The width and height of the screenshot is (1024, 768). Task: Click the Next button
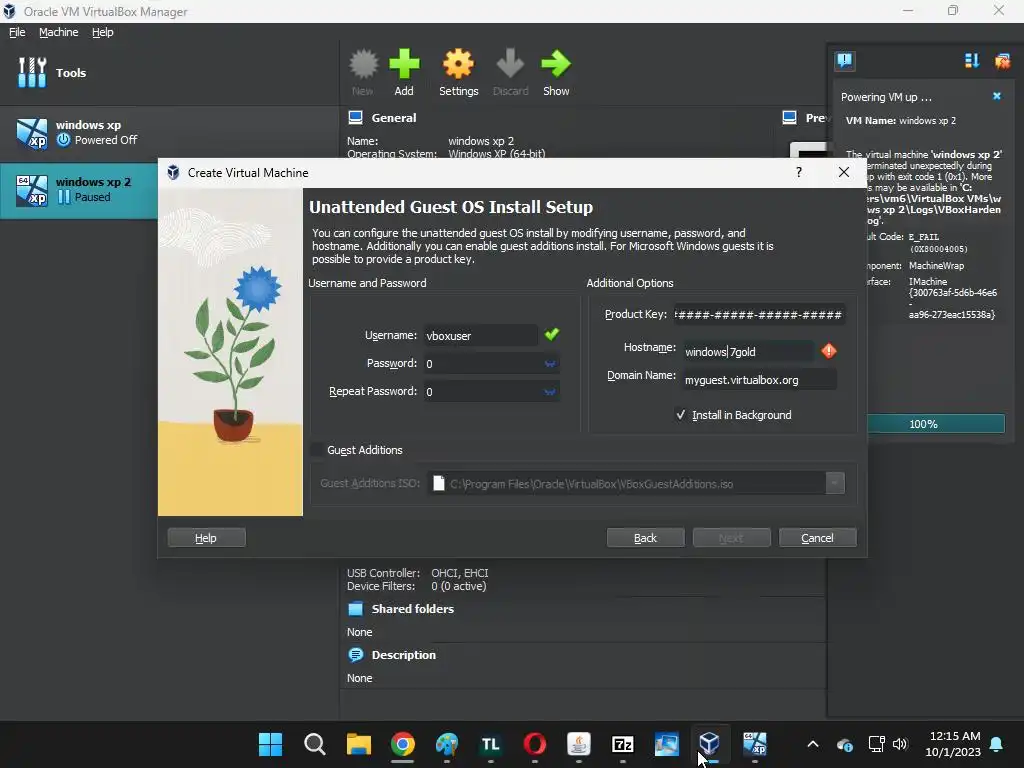pyautogui.click(x=731, y=537)
